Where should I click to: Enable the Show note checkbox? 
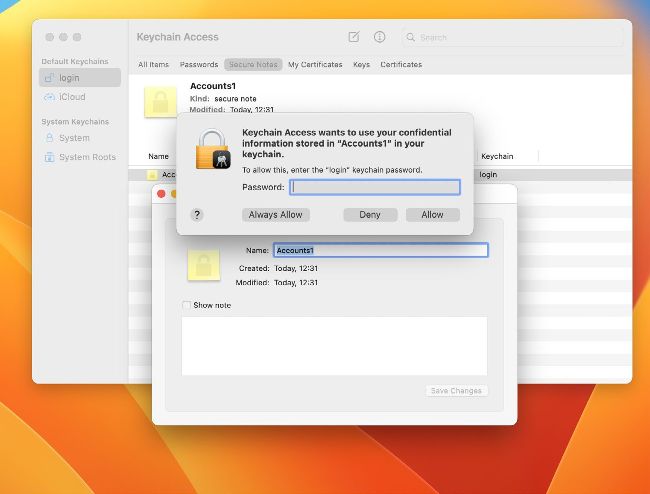[x=187, y=305]
